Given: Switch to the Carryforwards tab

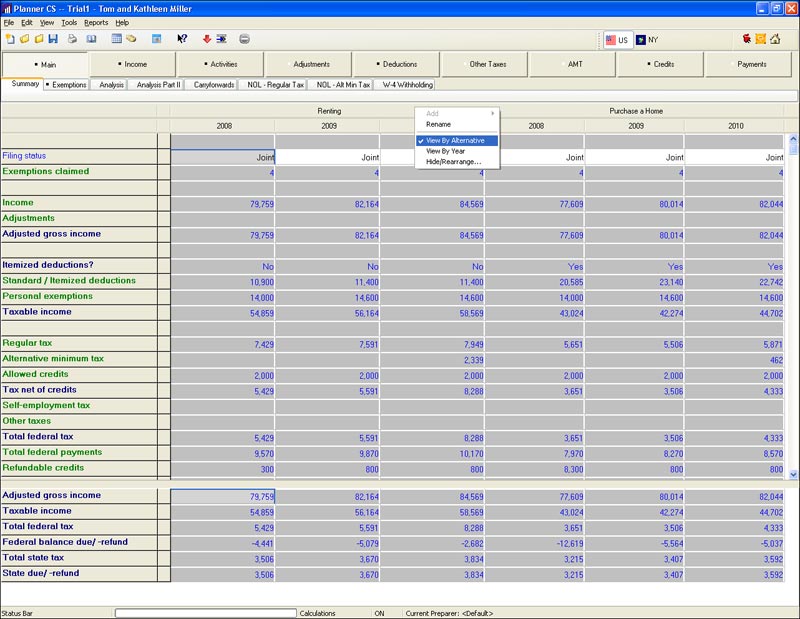Looking at the screenshot, I should coord(215,85).
